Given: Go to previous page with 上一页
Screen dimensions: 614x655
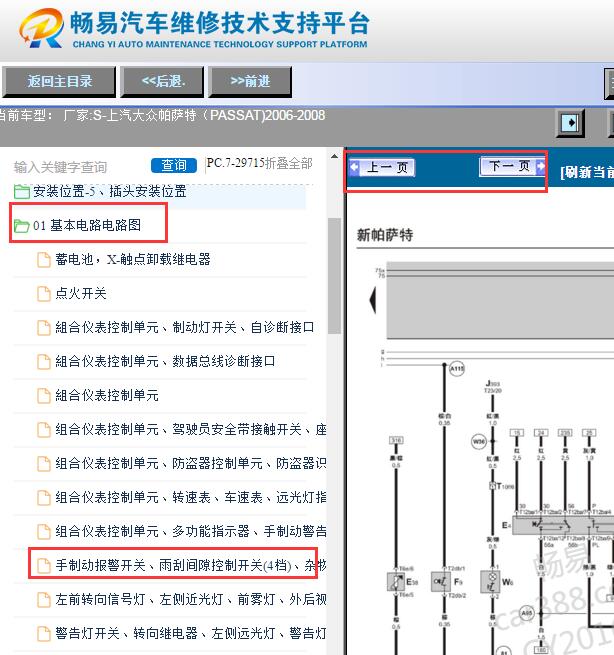Looking at the screenshot, I should click(381, 168).
